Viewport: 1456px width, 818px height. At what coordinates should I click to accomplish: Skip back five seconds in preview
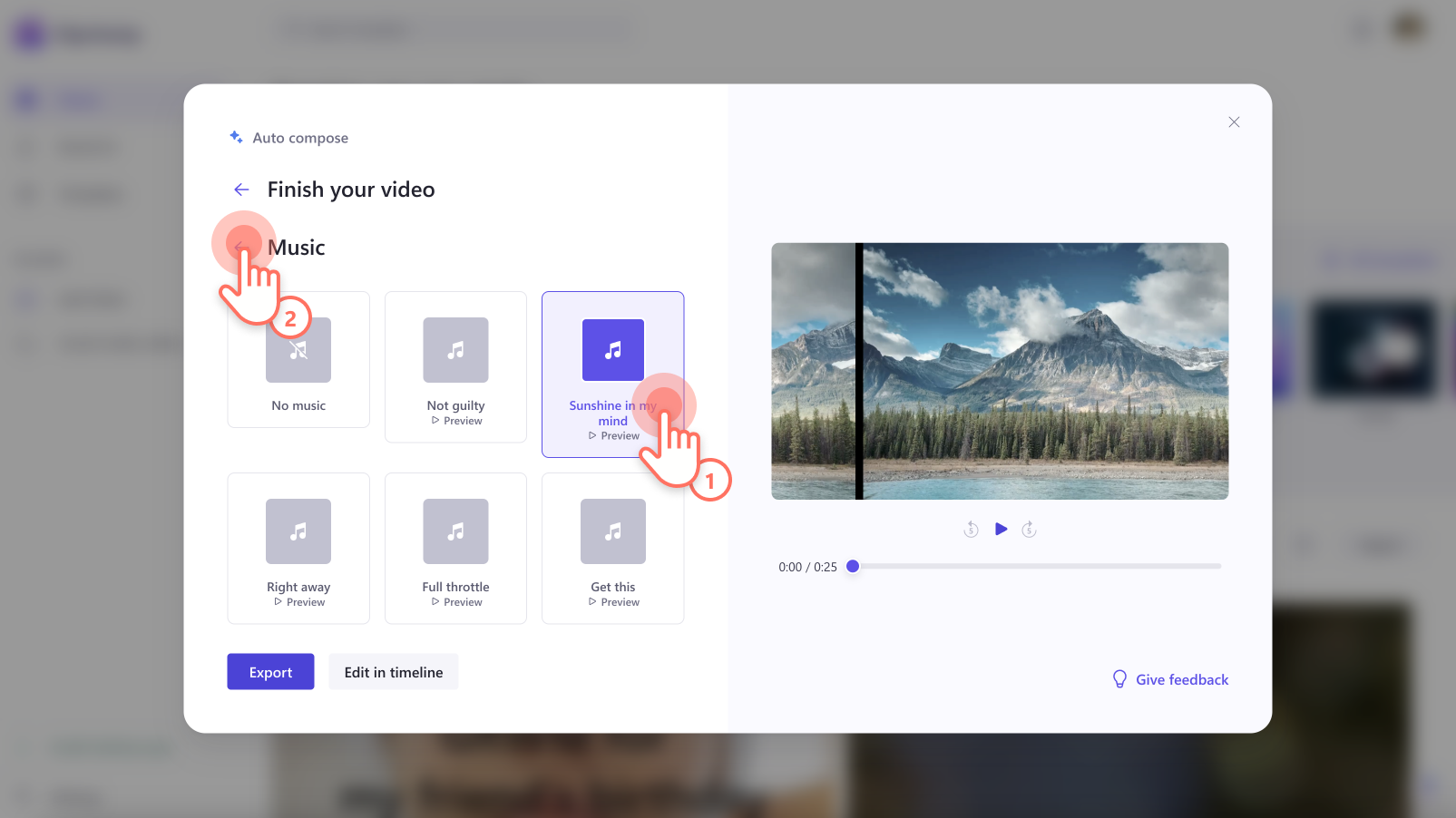point(971,530)
